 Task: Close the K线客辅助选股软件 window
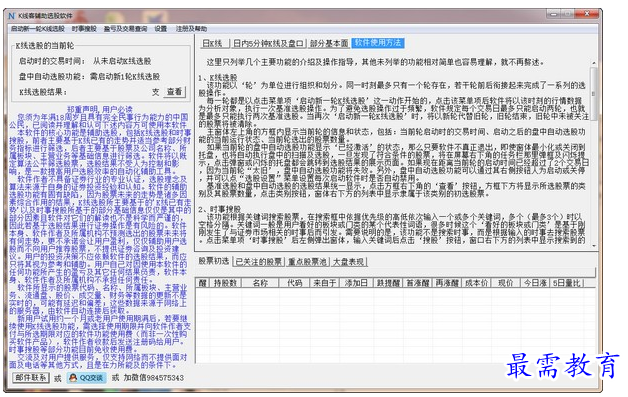pyautogui.click(x=587, y=14)
